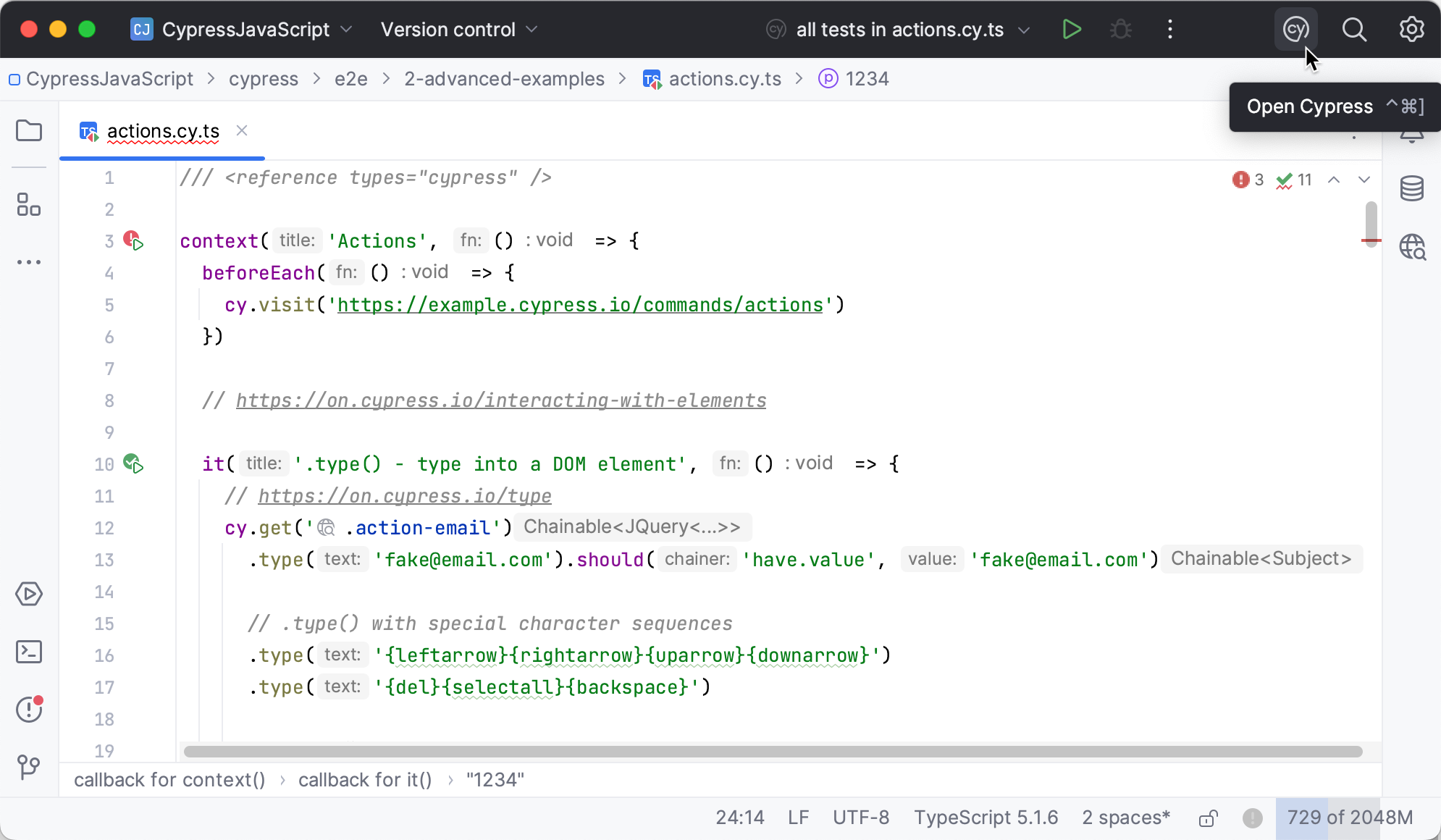Click '{del}{selectall}{backspace}' string
Image resolution: width=1441 pixels, height=840 pixels.
pyautogui.click(x=537, y=687)
